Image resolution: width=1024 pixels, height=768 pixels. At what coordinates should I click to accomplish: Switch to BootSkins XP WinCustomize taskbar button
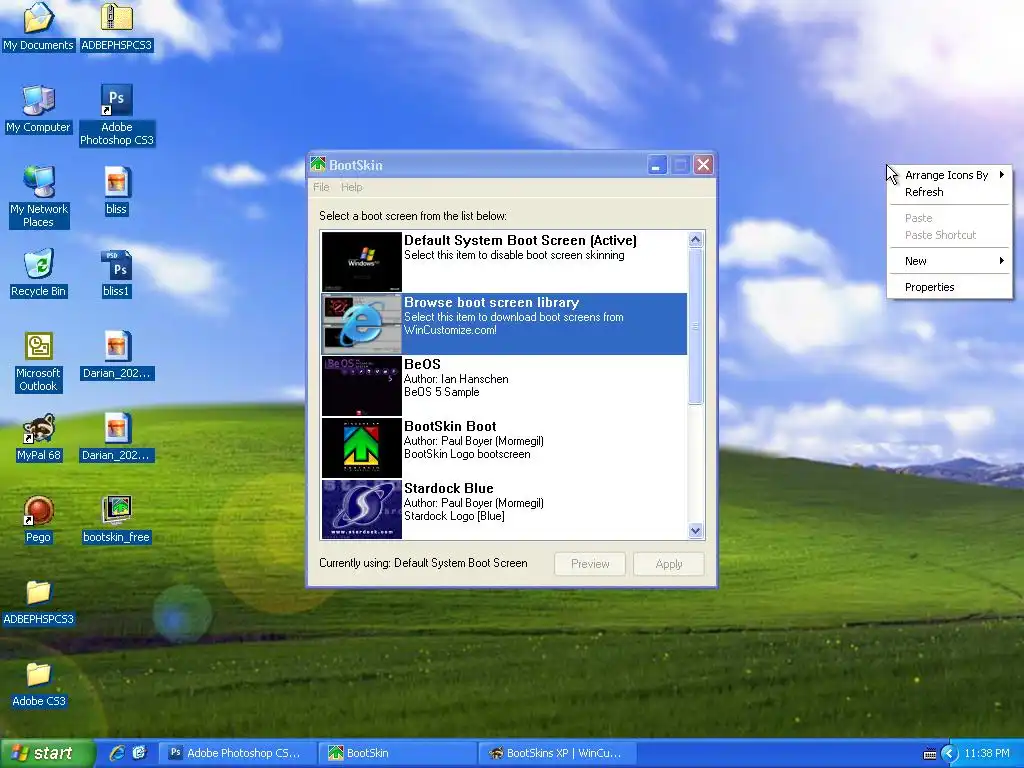556,753
